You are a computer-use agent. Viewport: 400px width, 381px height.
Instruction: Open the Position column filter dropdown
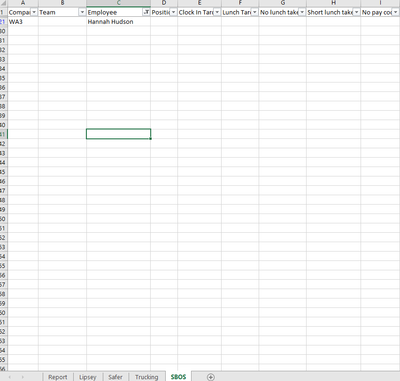click(x=173, y=12)
